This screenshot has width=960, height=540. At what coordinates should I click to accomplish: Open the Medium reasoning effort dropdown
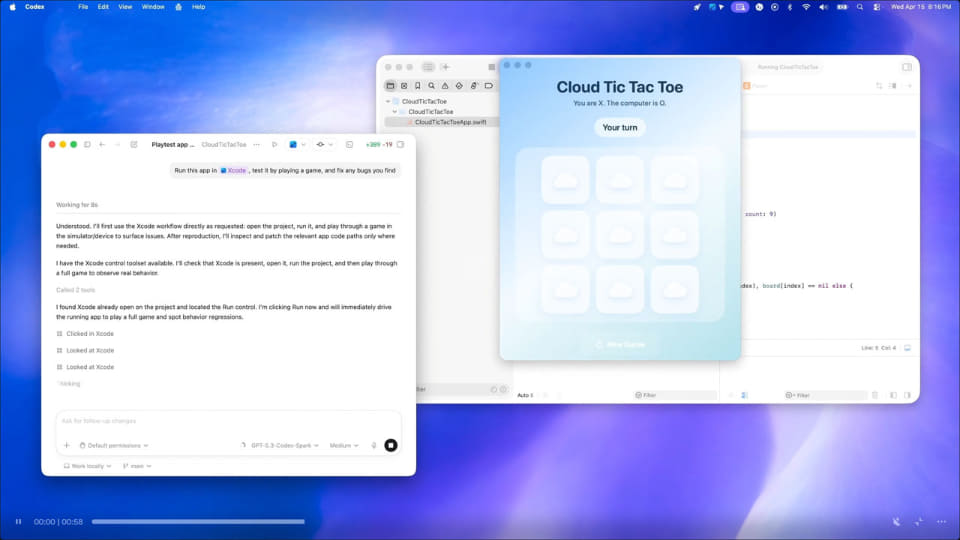[343, 445]
